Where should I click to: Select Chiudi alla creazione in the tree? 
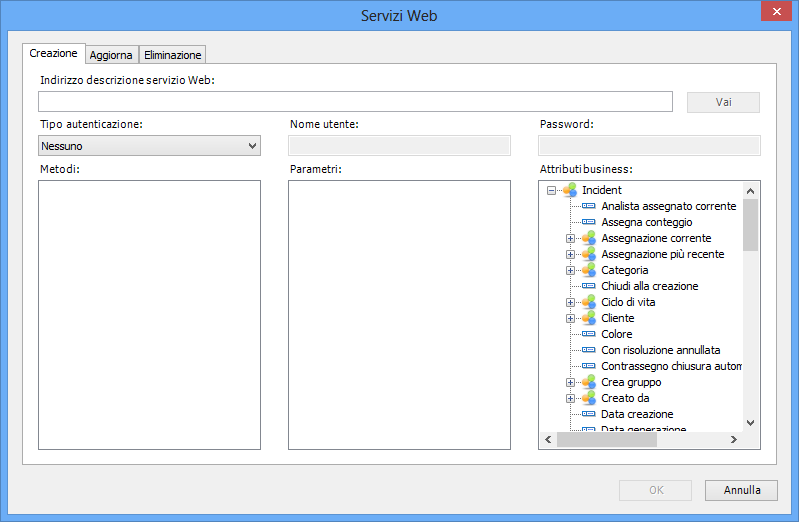pos(649,286)
